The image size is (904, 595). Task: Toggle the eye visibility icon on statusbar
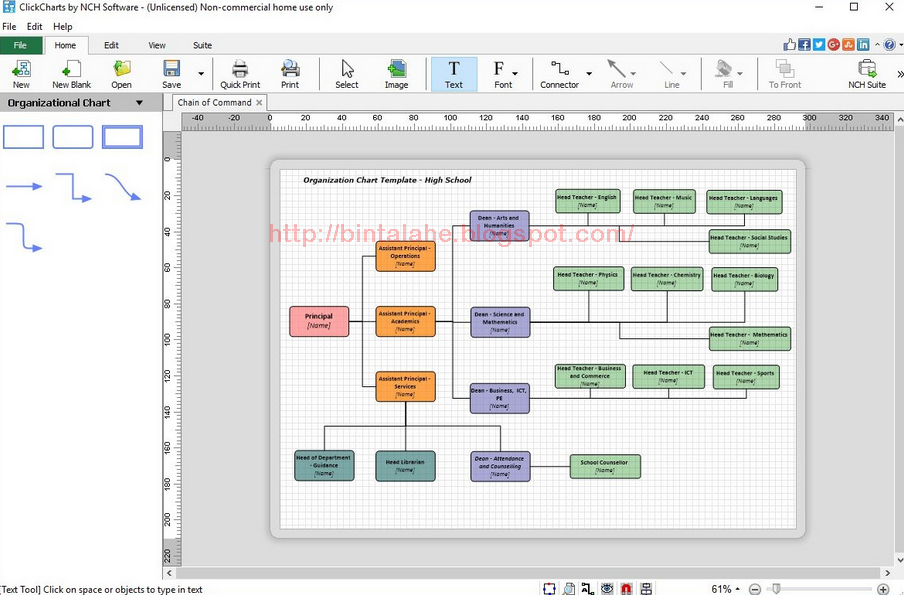pos(607,588)
